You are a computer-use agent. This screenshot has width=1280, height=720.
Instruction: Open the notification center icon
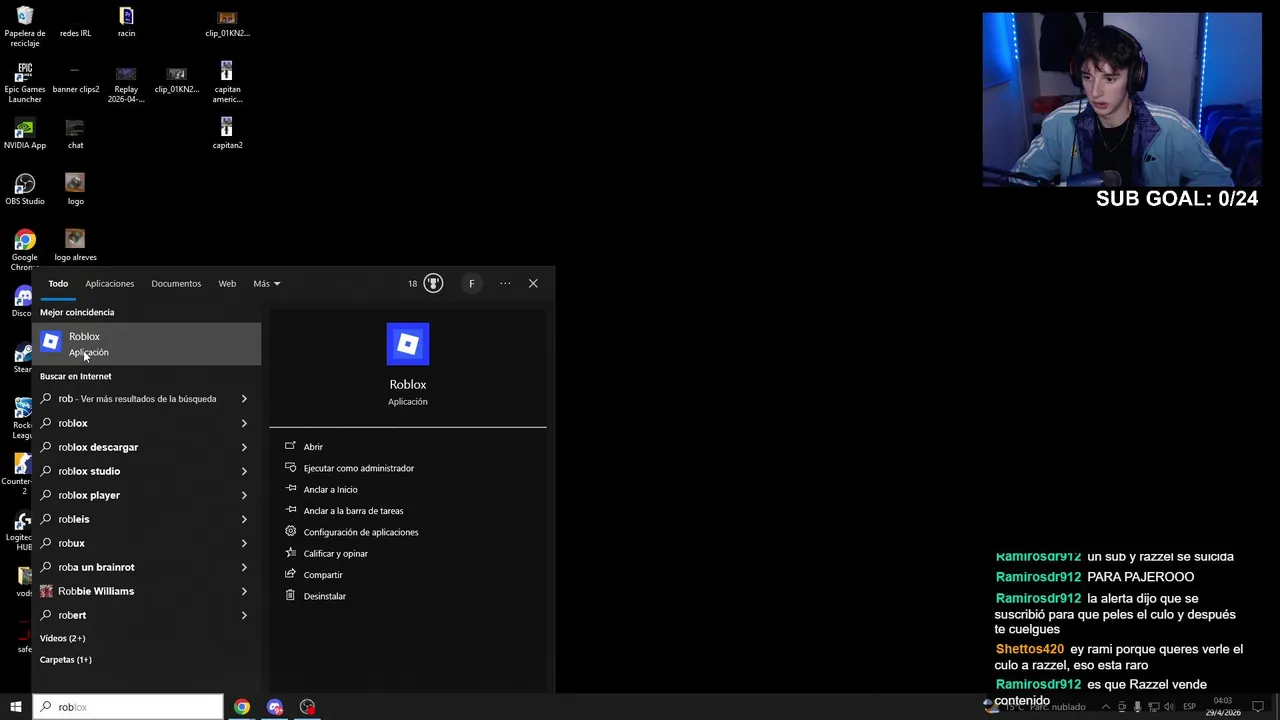click(1258, 707)
